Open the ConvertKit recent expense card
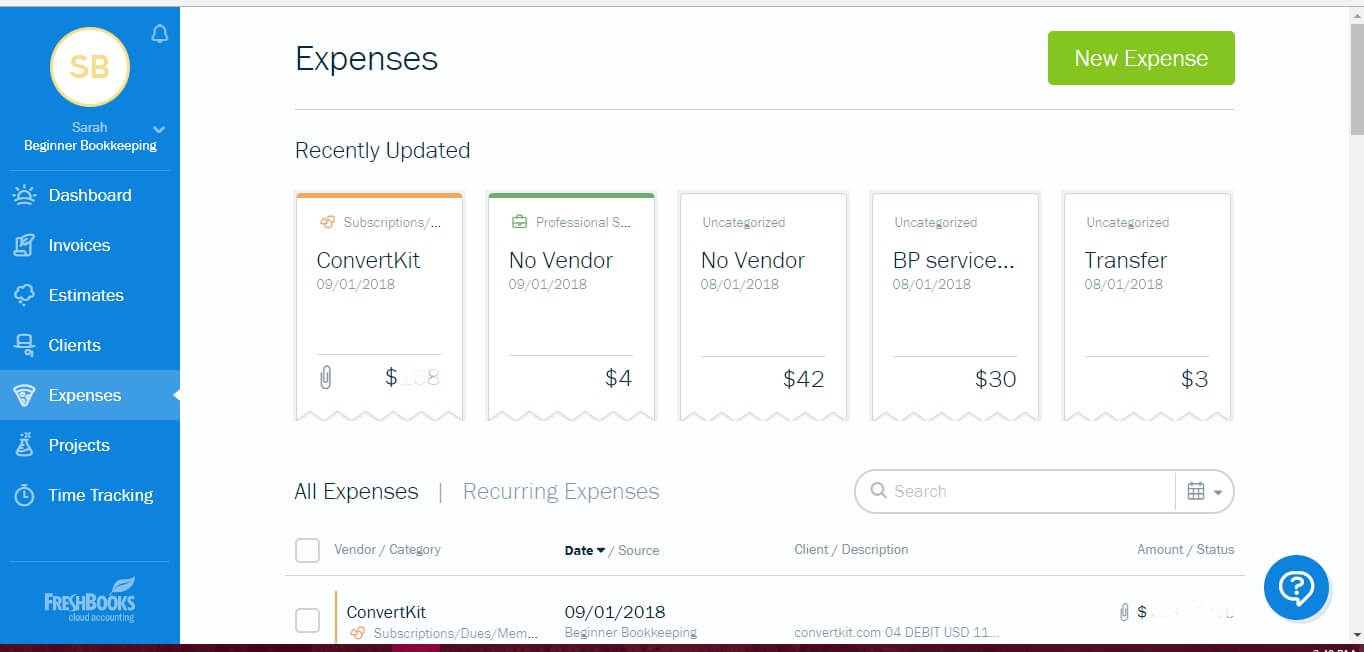The width and height of the screenshot is (1364, 652). [379, 305]
